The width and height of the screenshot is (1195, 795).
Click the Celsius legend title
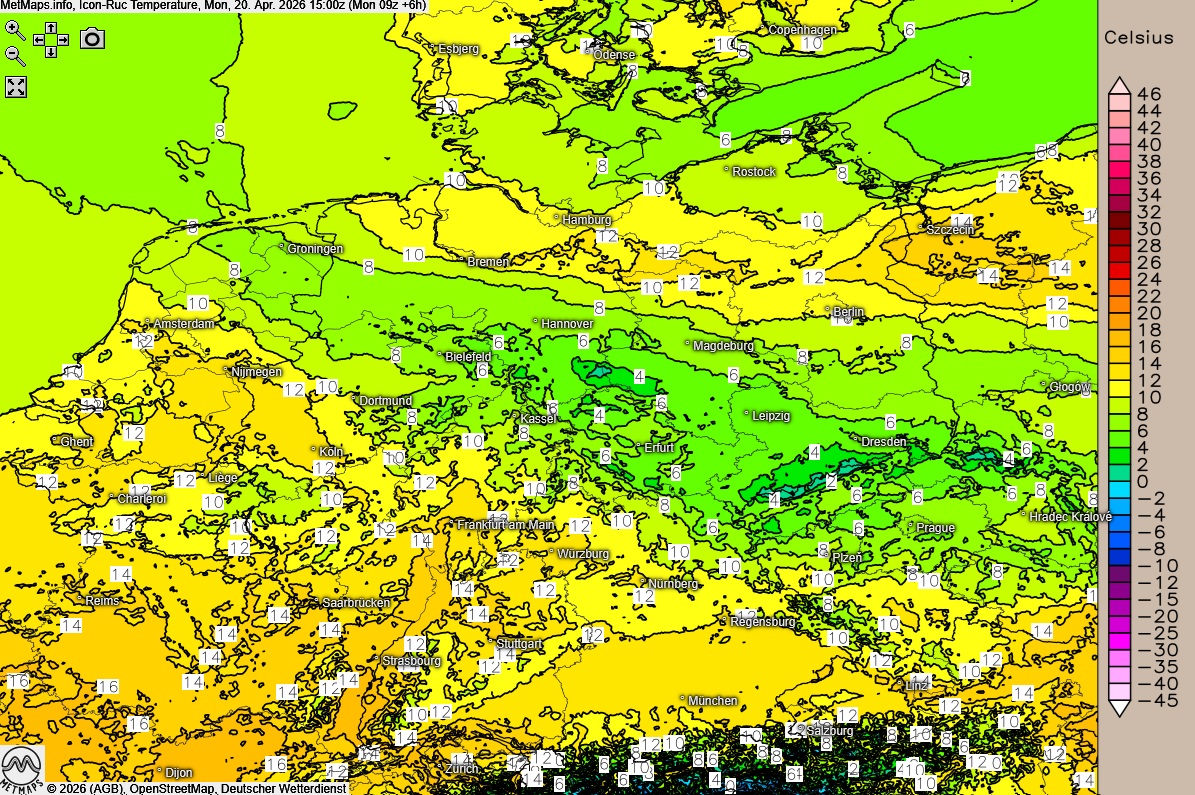pyautogui.click(x=1138, y=38)
